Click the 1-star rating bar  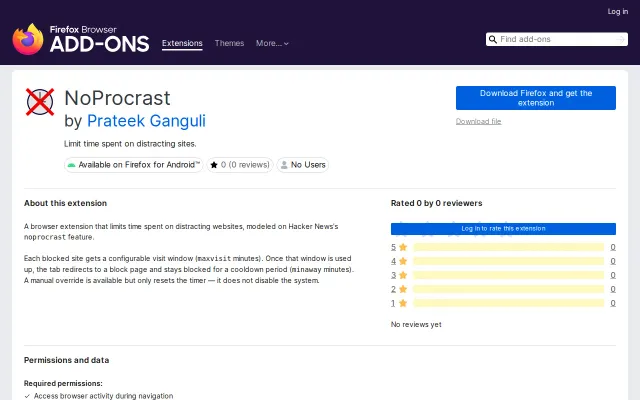pyautogui.click(x=508, y=303)
